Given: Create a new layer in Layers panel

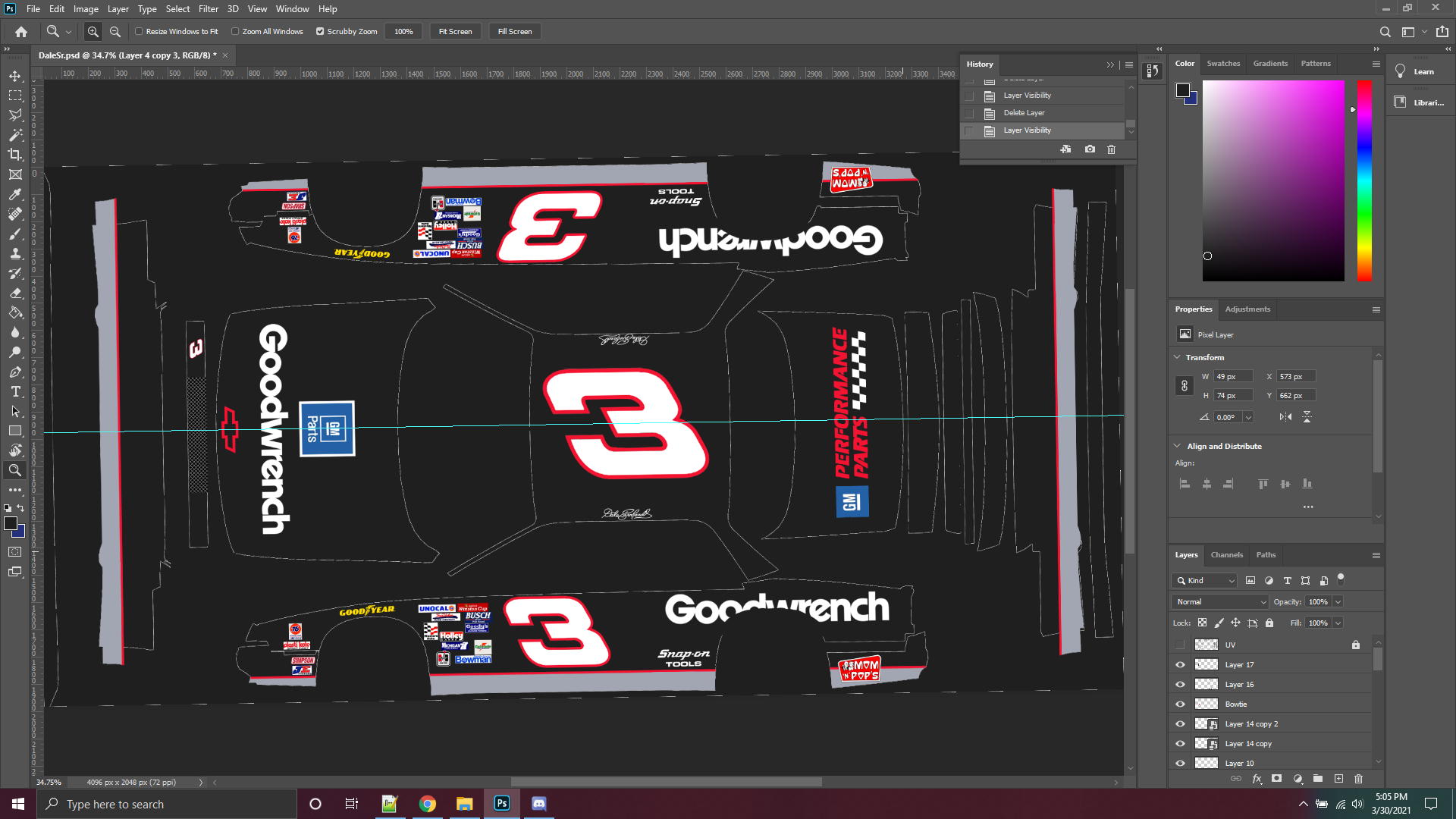Looking at the screenshot, I should (1338, 779).
